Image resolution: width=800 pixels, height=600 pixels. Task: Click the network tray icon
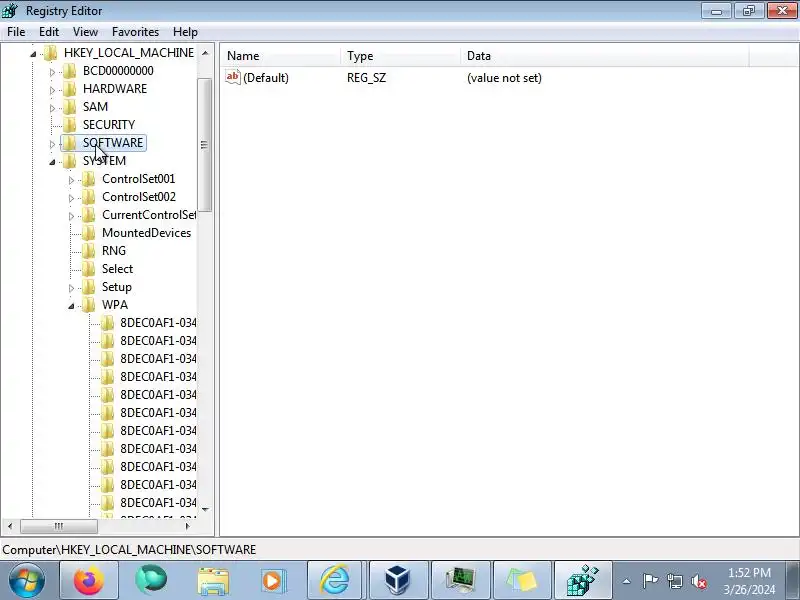click(674, 581)
